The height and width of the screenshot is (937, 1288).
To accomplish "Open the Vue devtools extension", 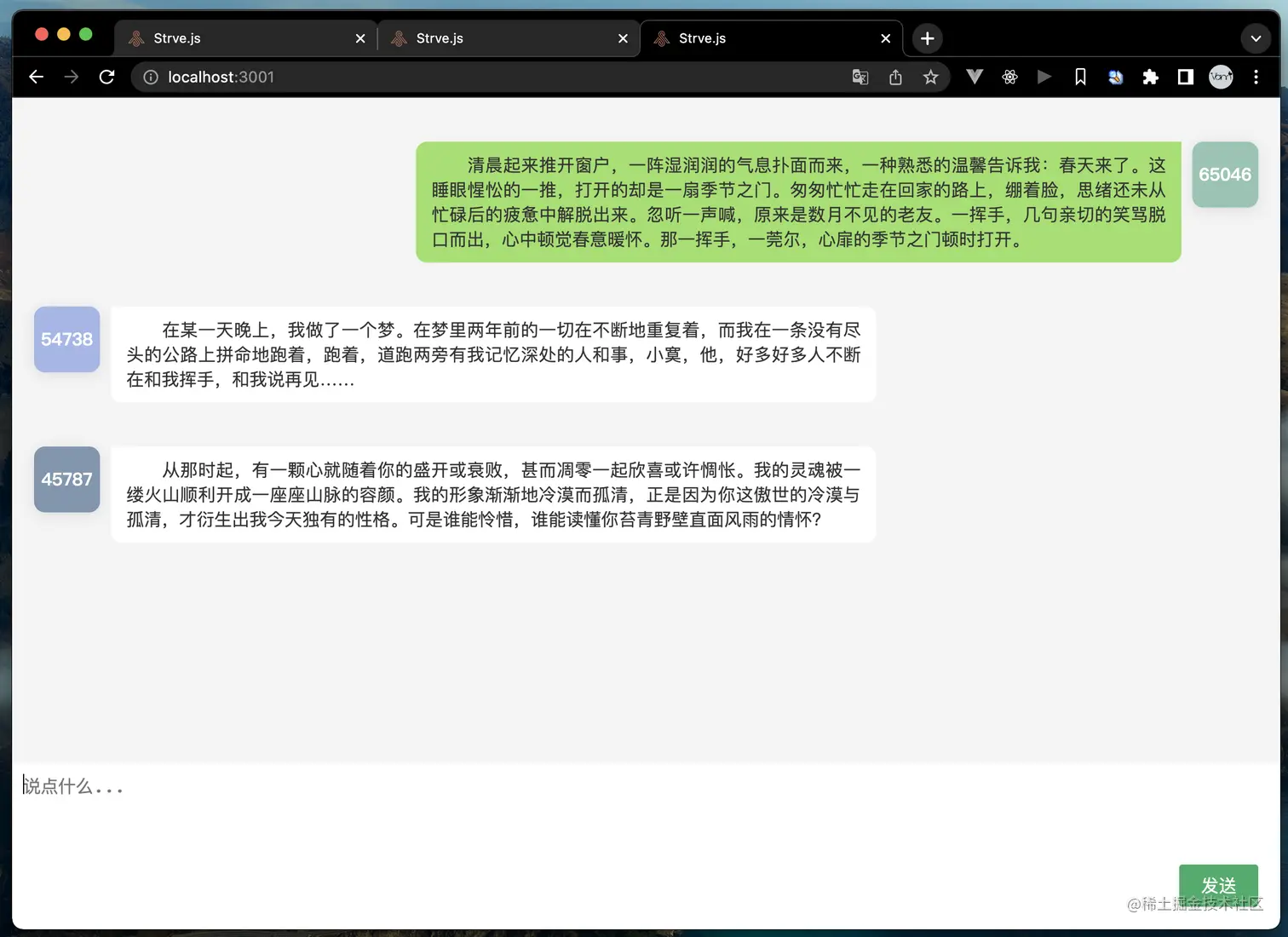I will click(975, 77).
